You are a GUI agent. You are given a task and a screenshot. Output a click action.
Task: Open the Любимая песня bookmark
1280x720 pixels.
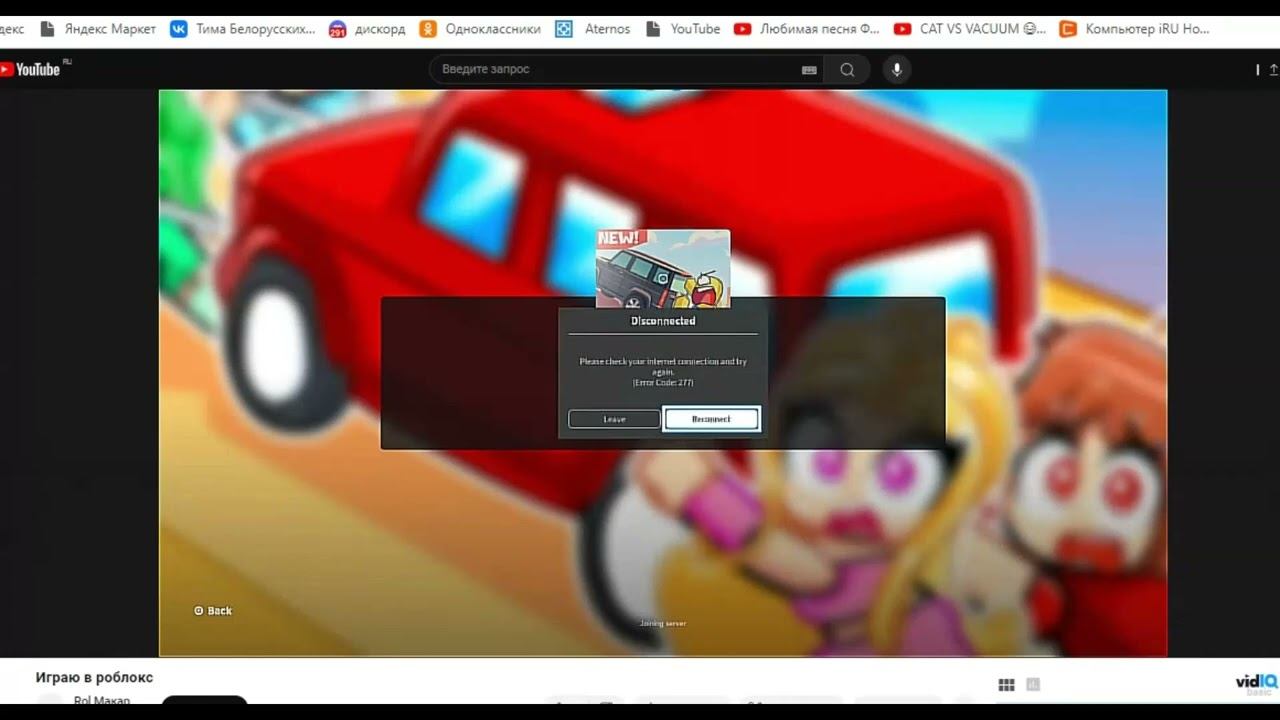pos(806,29)
